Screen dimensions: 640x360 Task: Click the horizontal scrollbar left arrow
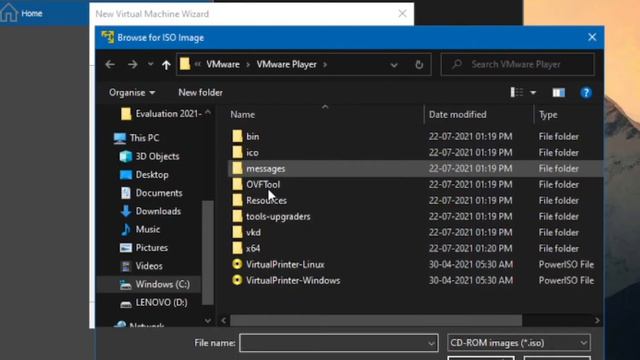click(224, 320)
